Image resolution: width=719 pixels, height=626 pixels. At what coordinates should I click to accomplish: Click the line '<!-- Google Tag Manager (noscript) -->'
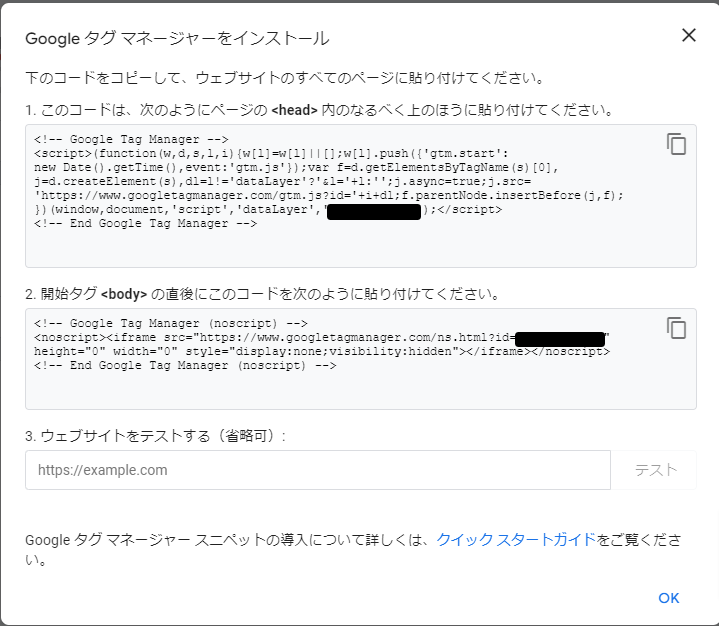[171, 323]
